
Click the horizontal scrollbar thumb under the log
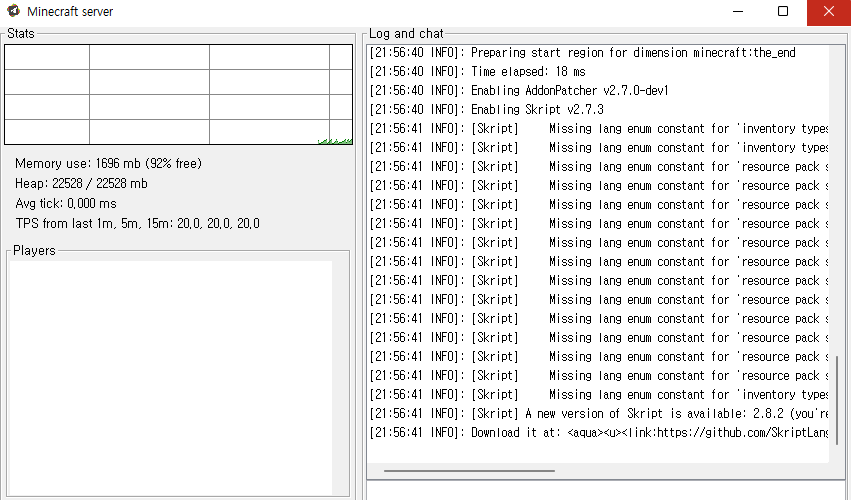pos(469,471)
